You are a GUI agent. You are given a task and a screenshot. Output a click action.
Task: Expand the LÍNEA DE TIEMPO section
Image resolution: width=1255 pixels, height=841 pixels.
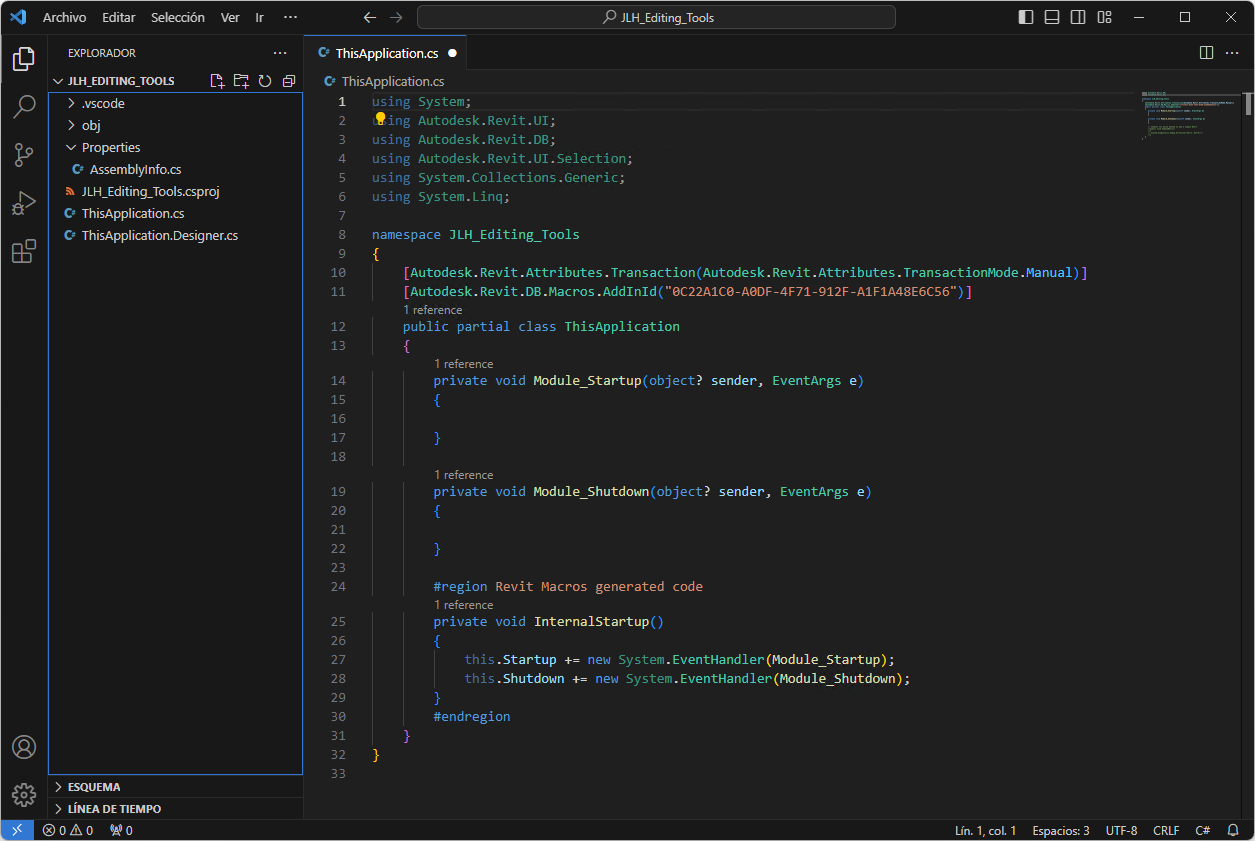pyautogui.click(x=113, y=809)
